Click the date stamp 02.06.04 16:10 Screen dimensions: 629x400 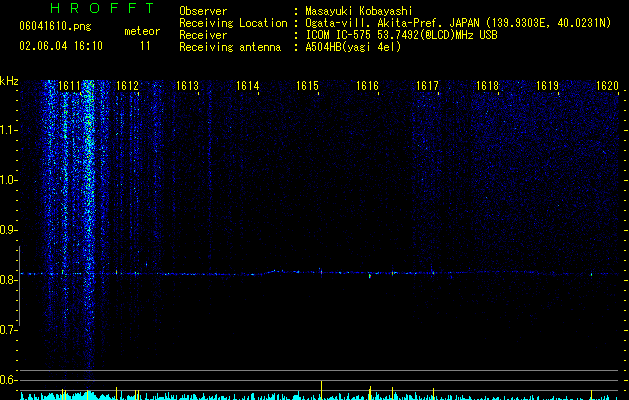[61, 46]
